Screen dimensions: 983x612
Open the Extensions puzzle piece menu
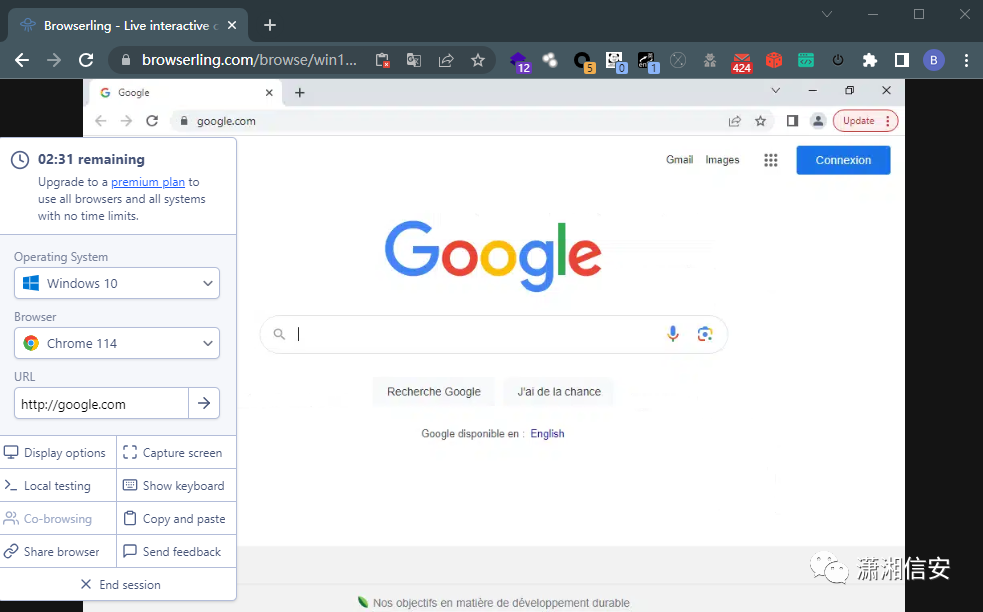(x=870, y=60)
